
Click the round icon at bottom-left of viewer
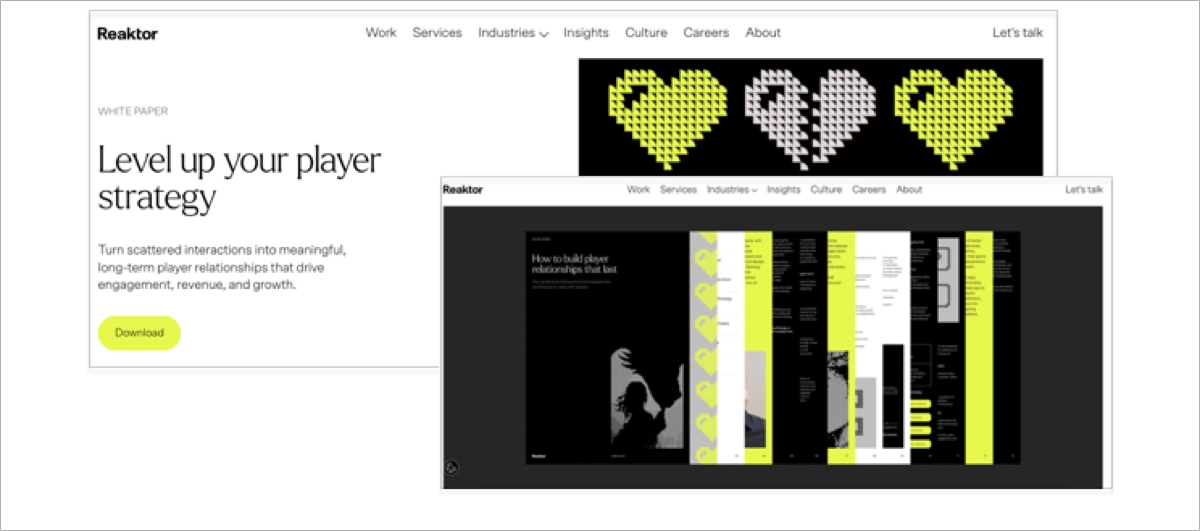click(452, 465)
